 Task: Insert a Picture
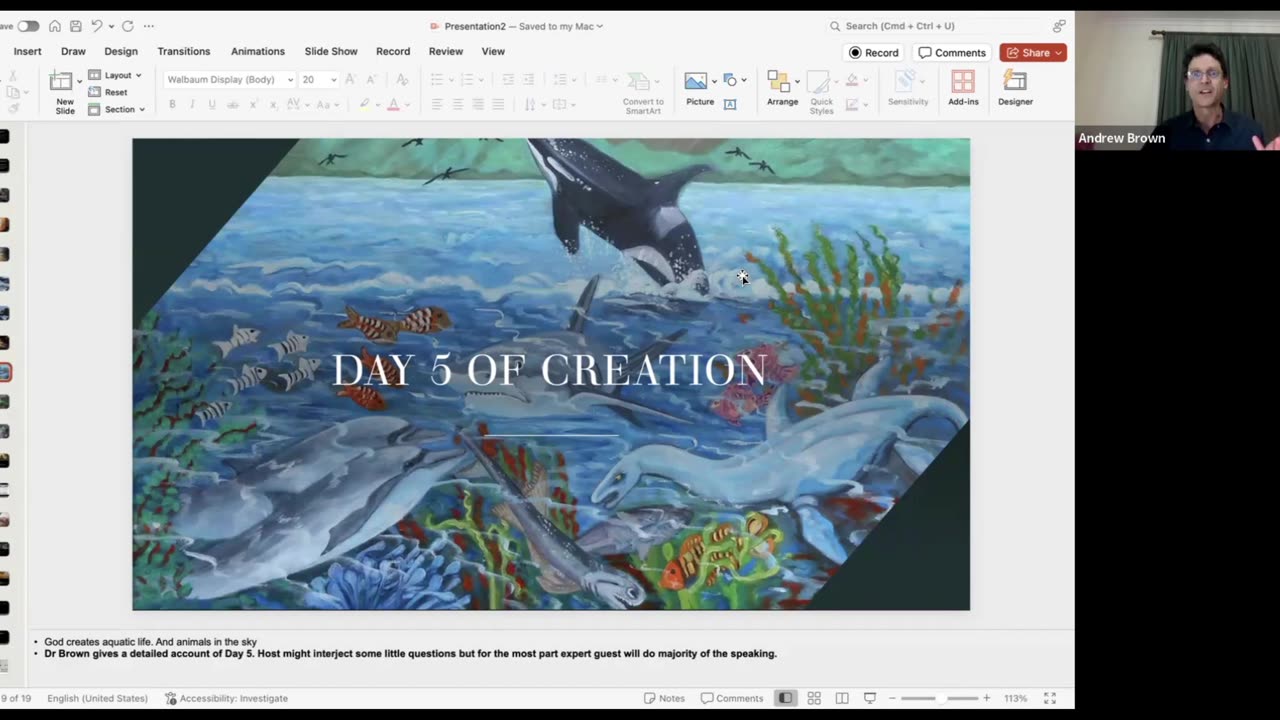tap(700, 88)
